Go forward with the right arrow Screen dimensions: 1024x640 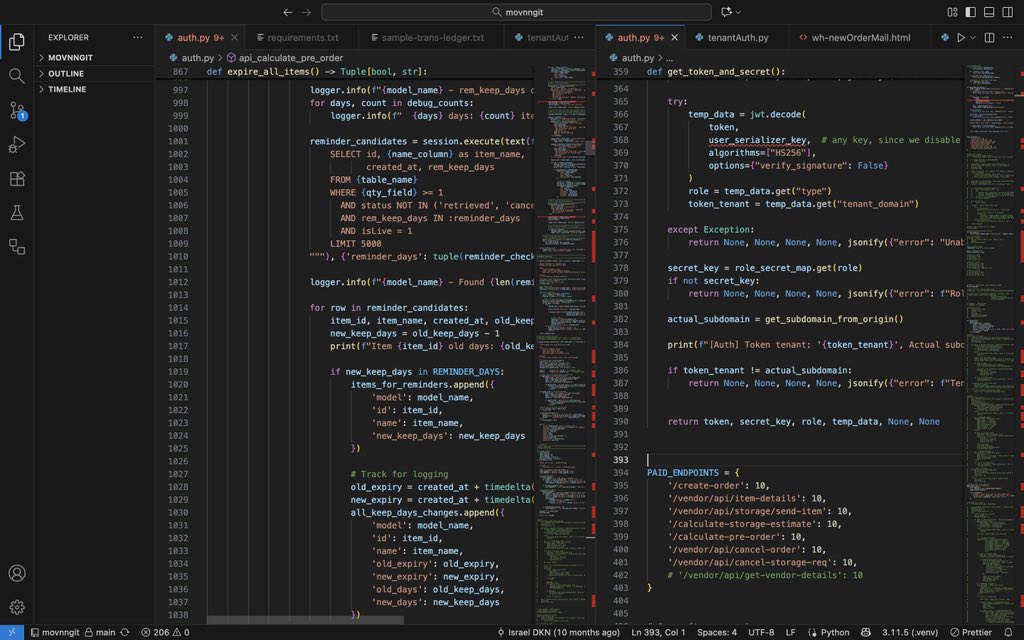point(306,12)
